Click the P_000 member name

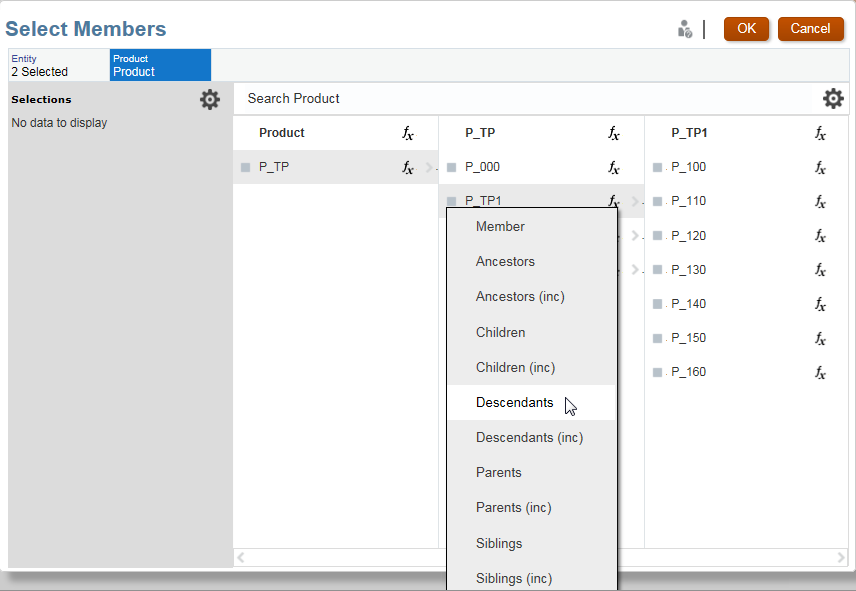pyautogui.click(x=482, y=167)
